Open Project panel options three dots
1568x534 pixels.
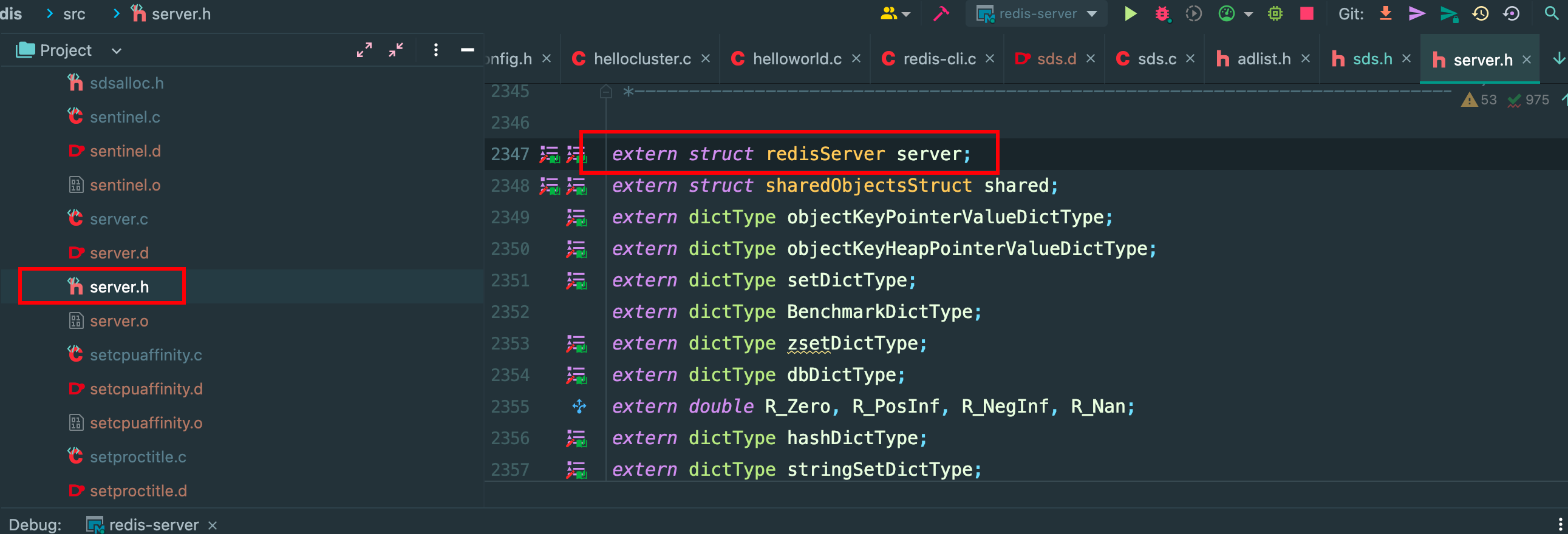tap(436, 50)
